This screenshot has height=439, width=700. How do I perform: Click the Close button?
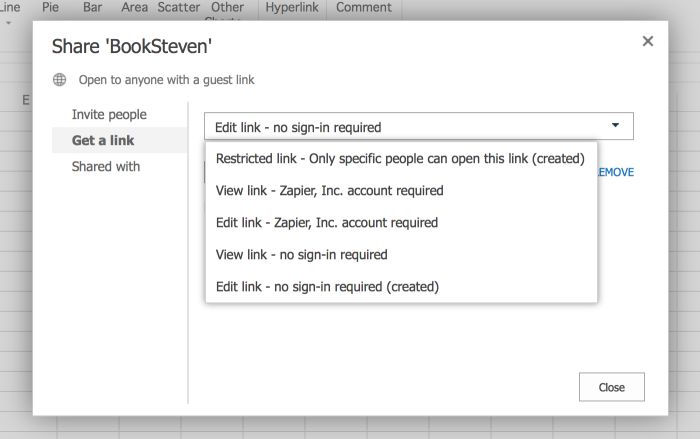(x=612, y=387)
